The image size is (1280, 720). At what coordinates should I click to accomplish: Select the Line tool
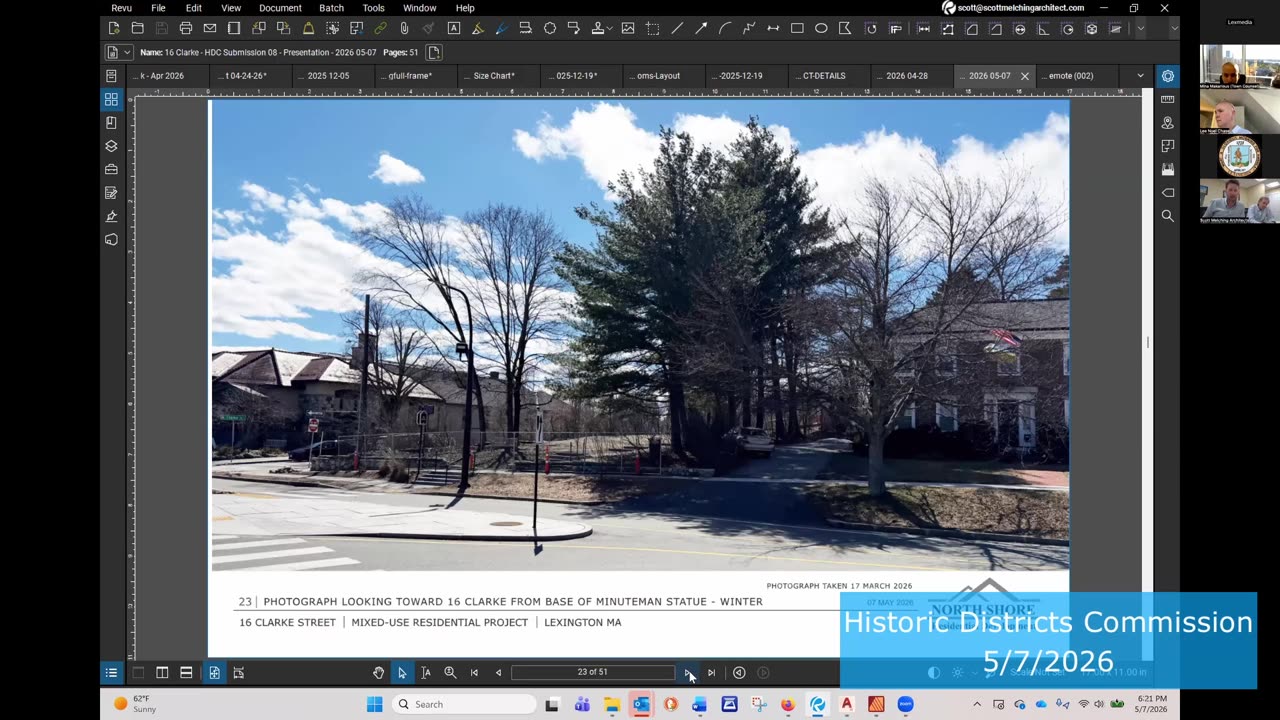[x=677, y=29]
